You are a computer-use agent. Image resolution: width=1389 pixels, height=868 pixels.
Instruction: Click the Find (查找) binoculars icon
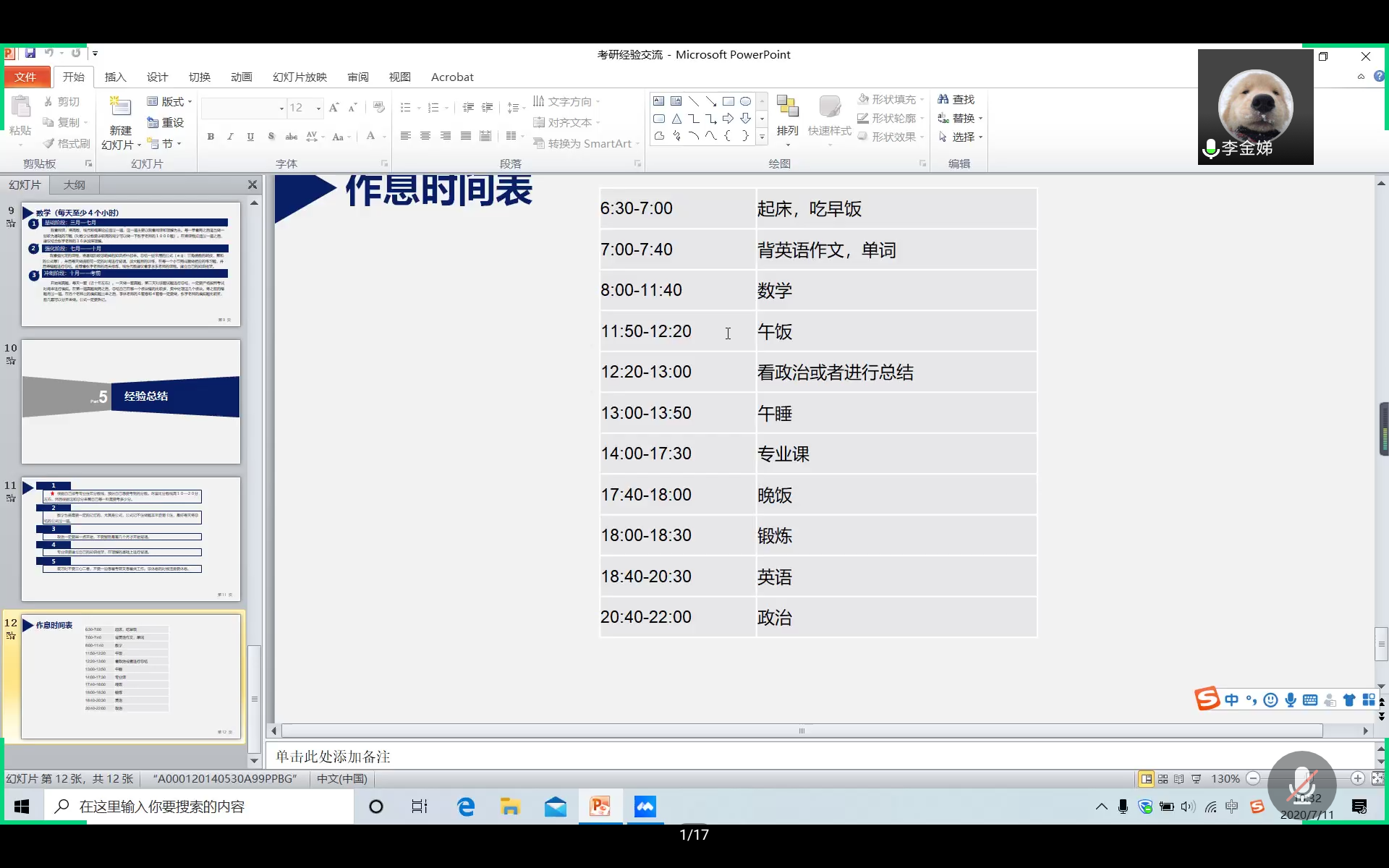943,99
